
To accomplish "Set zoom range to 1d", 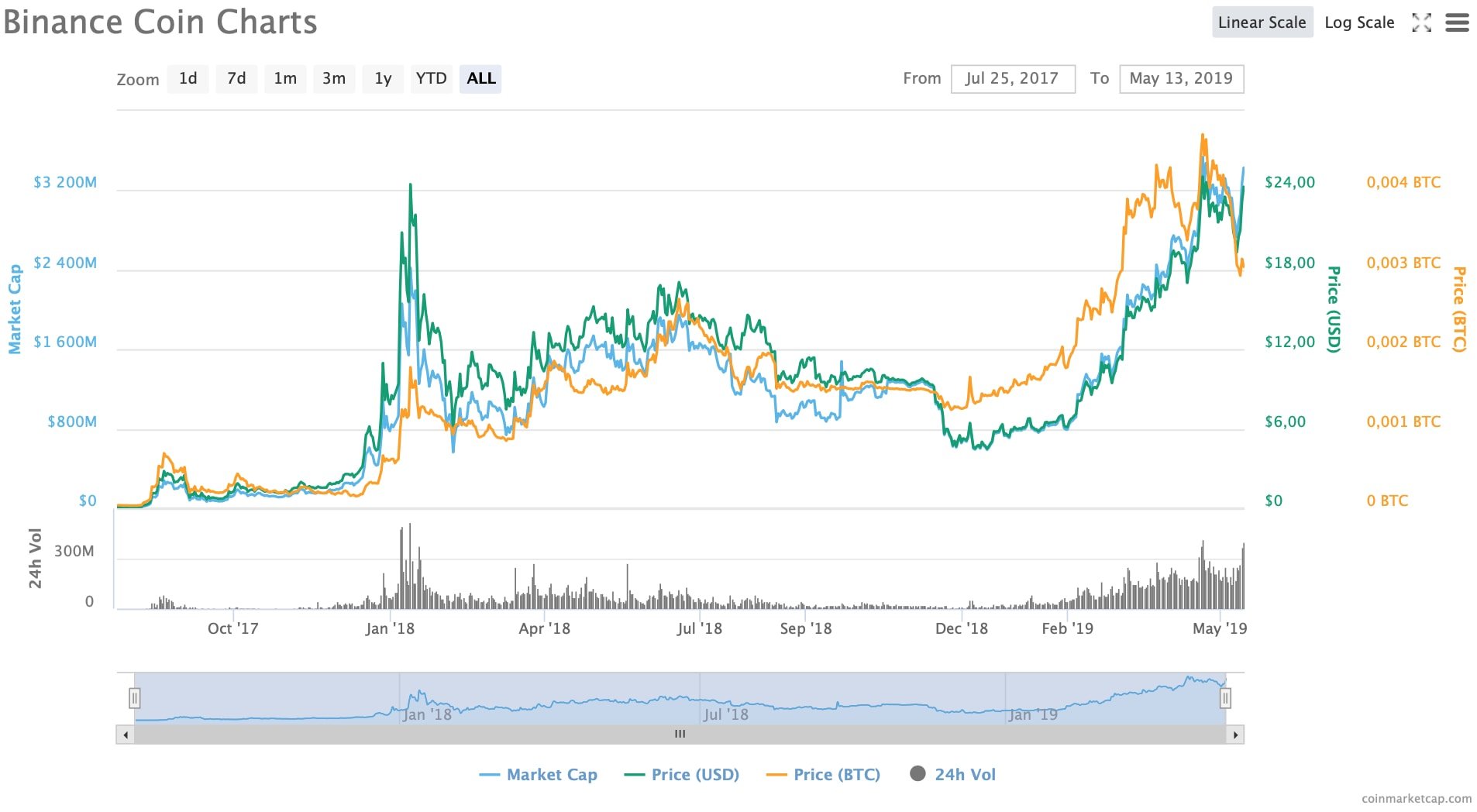I will coord(188,78).
